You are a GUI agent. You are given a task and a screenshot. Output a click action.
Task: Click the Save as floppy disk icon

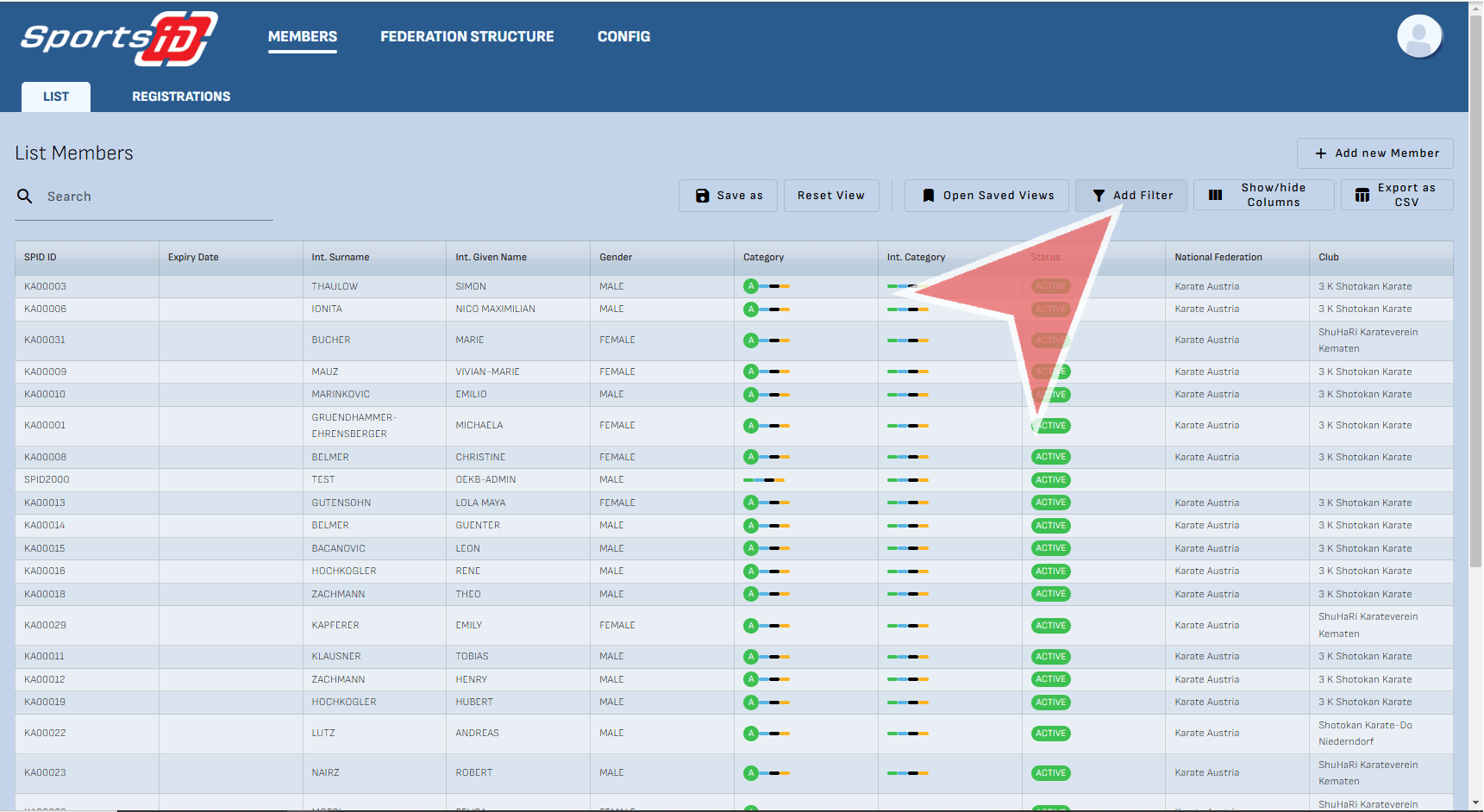pyautogui.click(x=702, y=196)
